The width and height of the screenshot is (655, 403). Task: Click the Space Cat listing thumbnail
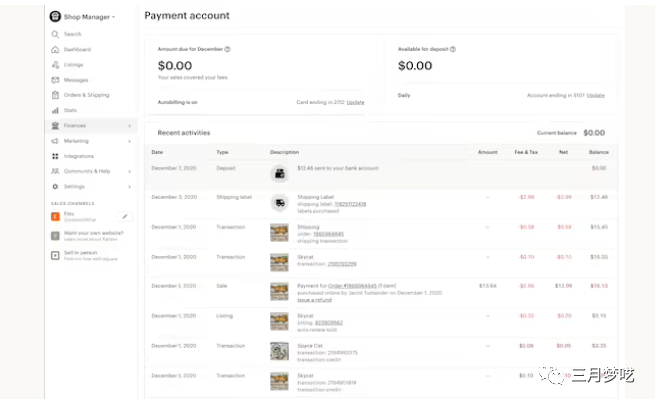point(279,350)
